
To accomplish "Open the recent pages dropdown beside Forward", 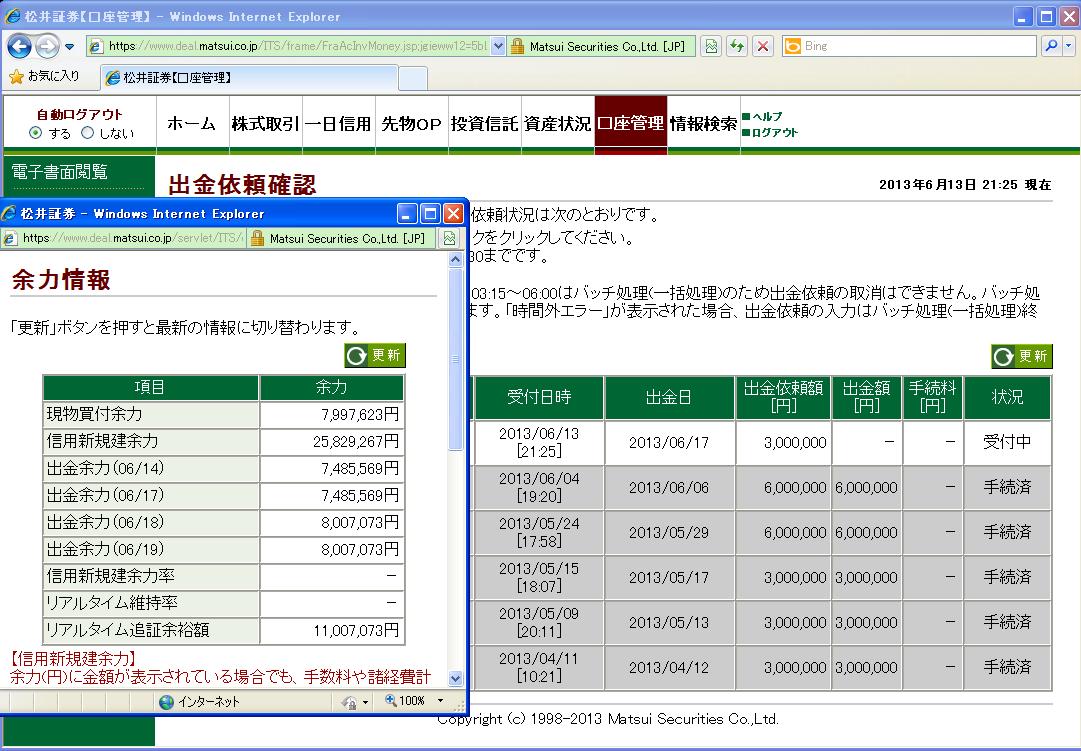I will (70, 46).
